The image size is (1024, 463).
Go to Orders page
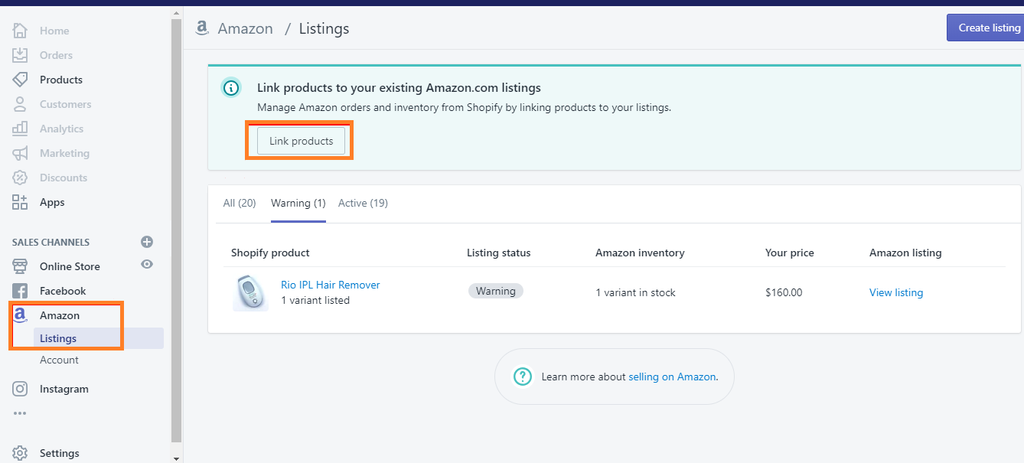(56, 56)
